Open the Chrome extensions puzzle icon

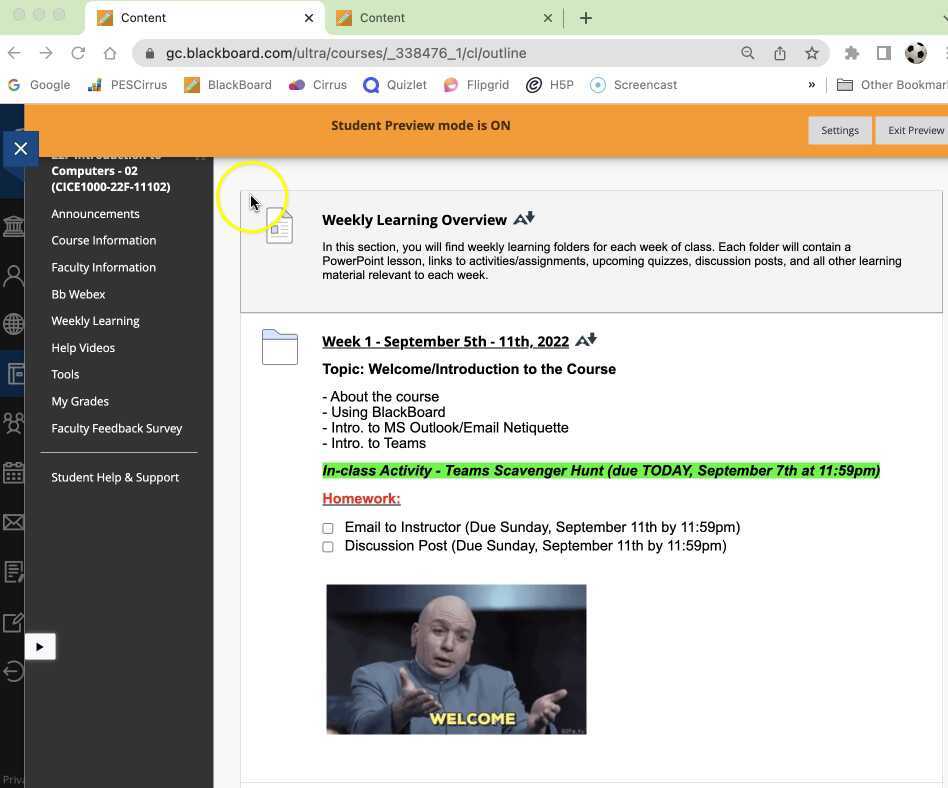(x=851, y=52)
